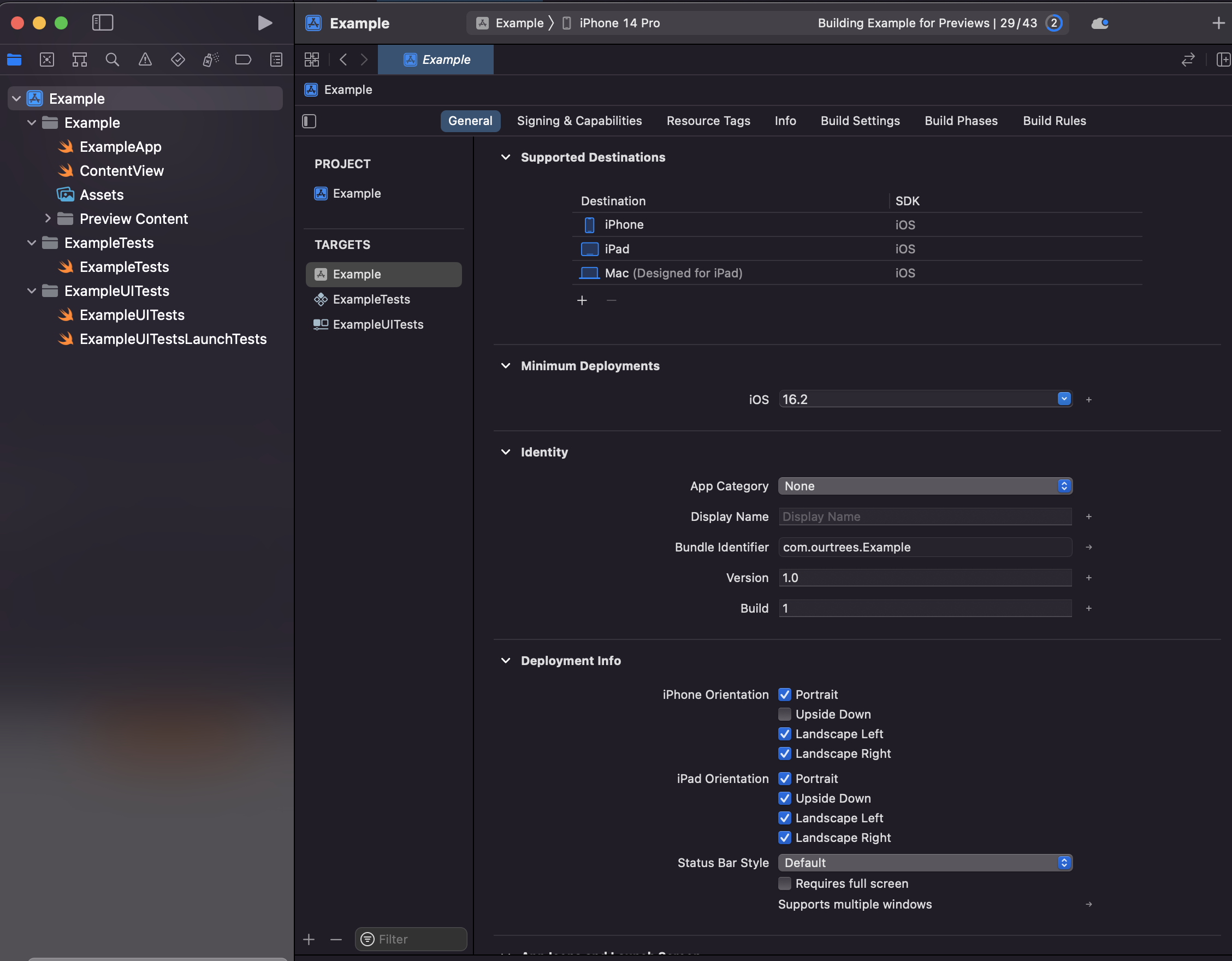Add a supported destination with plus
This screenshot has height=961, width=1232.
[582, 301]
